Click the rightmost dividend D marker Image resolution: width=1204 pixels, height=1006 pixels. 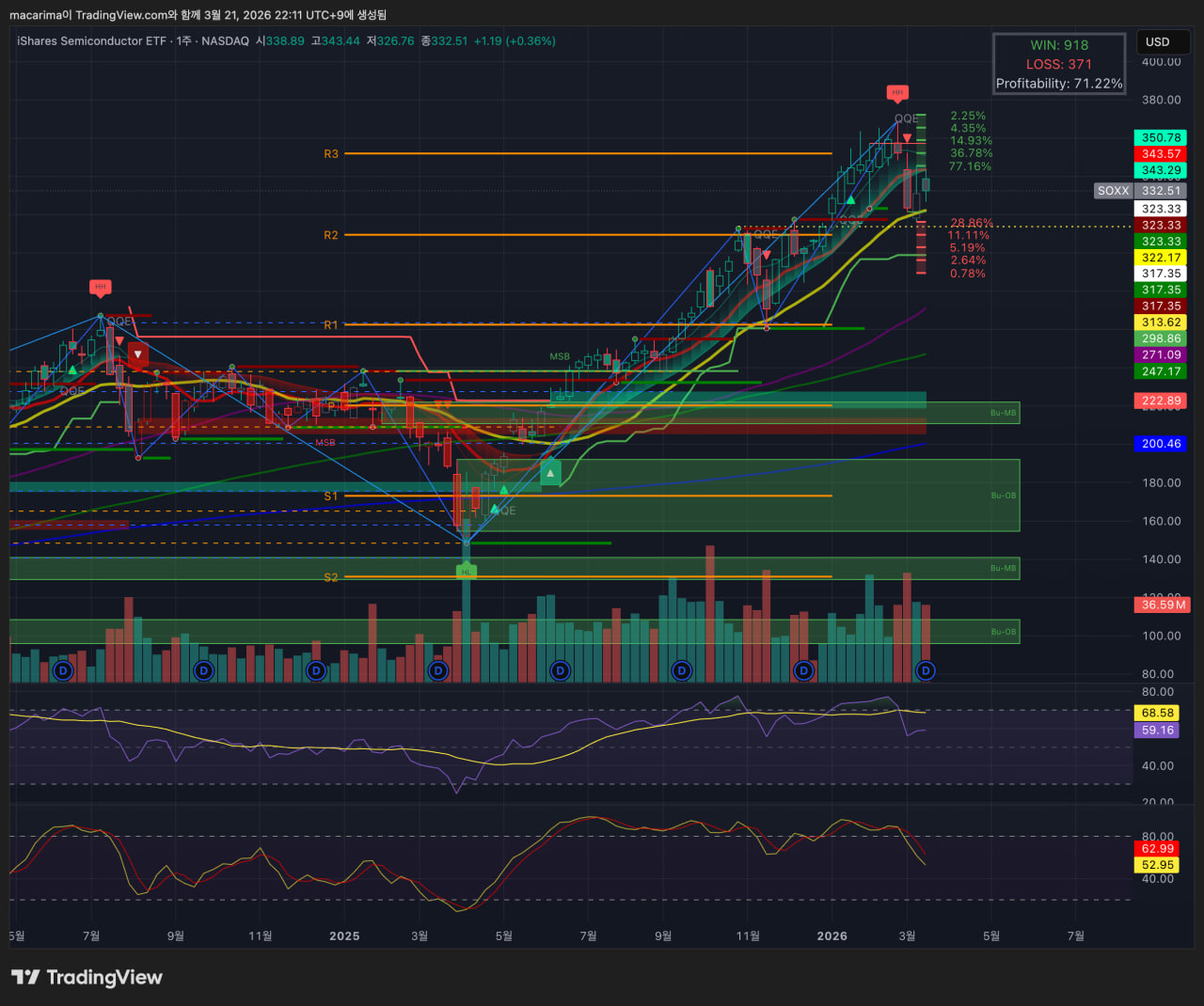[926, 670]
